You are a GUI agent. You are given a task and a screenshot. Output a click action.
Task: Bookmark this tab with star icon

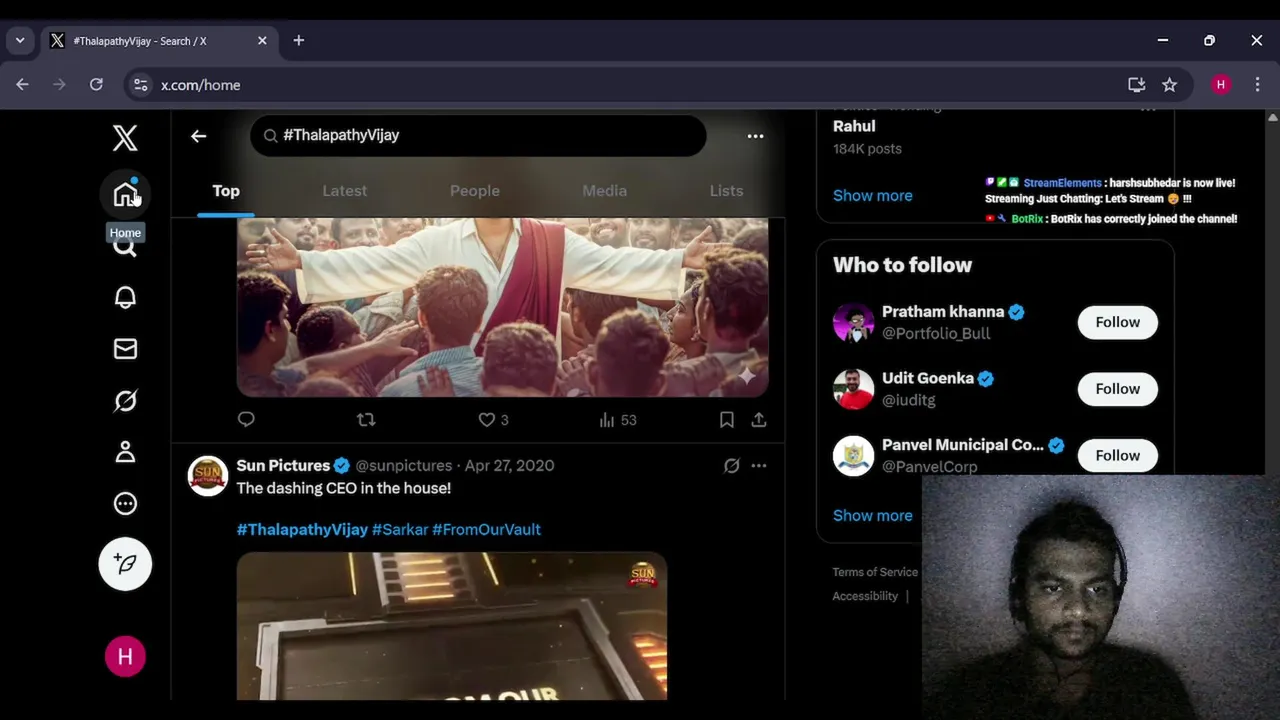point(1169,85)
